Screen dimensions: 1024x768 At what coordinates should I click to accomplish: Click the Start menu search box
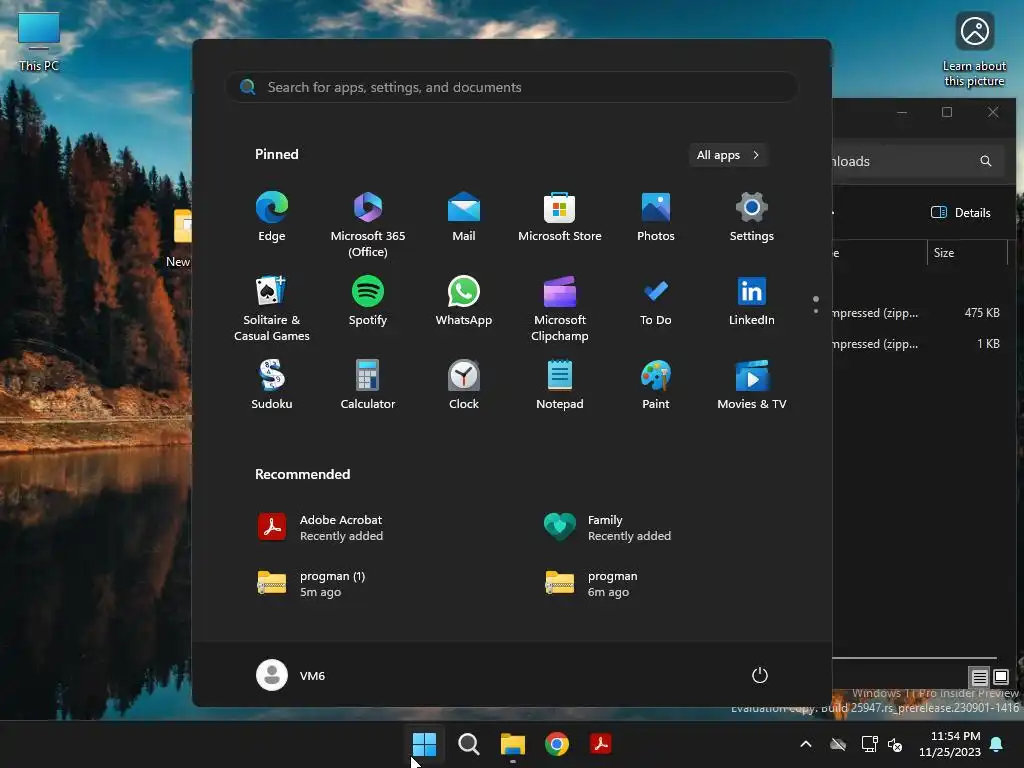(x=512, y=87)
